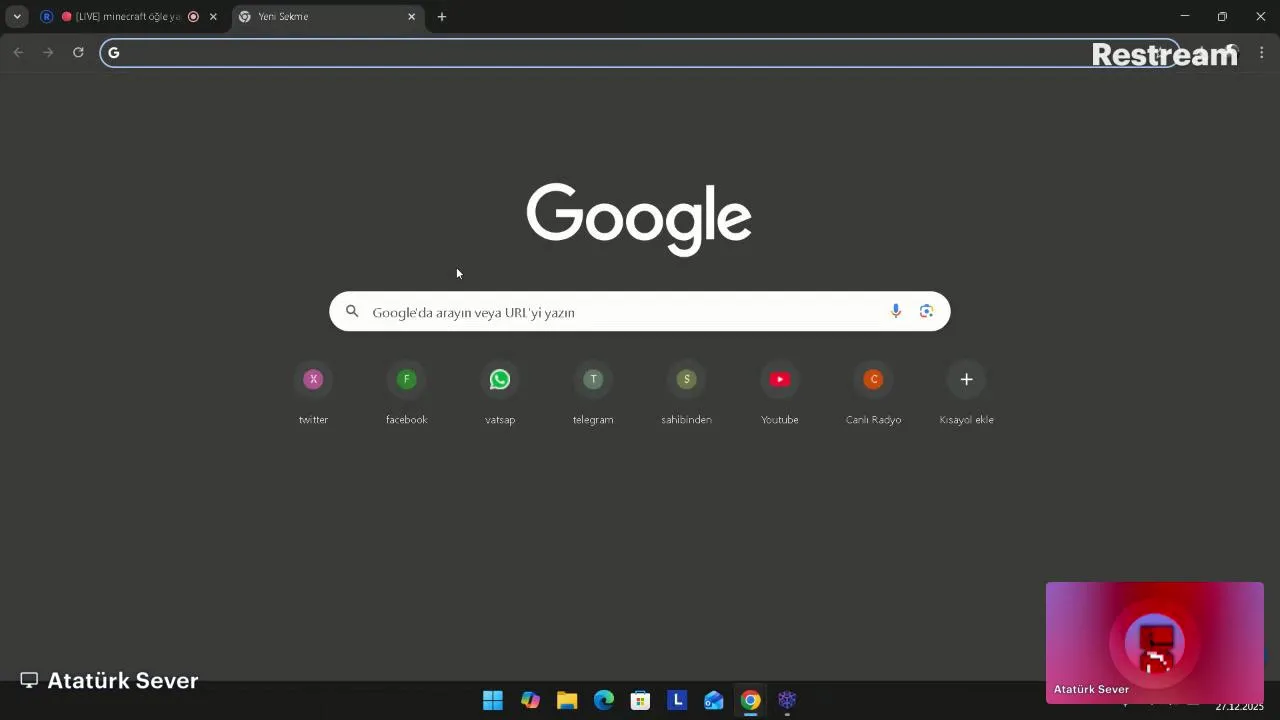Click the Google logo
Viewport: 1280px width, 720px height.
[639, 219]
